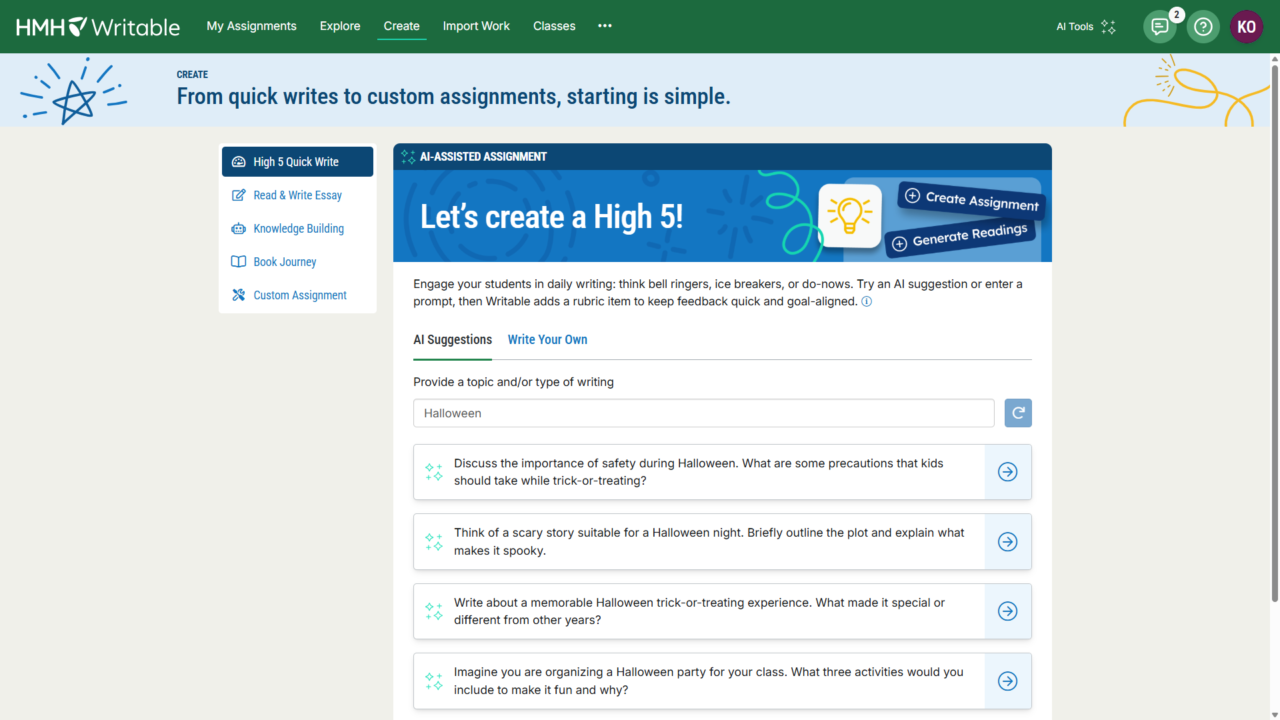Select arrow for scary story prompt
The width and height of the screenshot is (1280, 720).
1008,542
